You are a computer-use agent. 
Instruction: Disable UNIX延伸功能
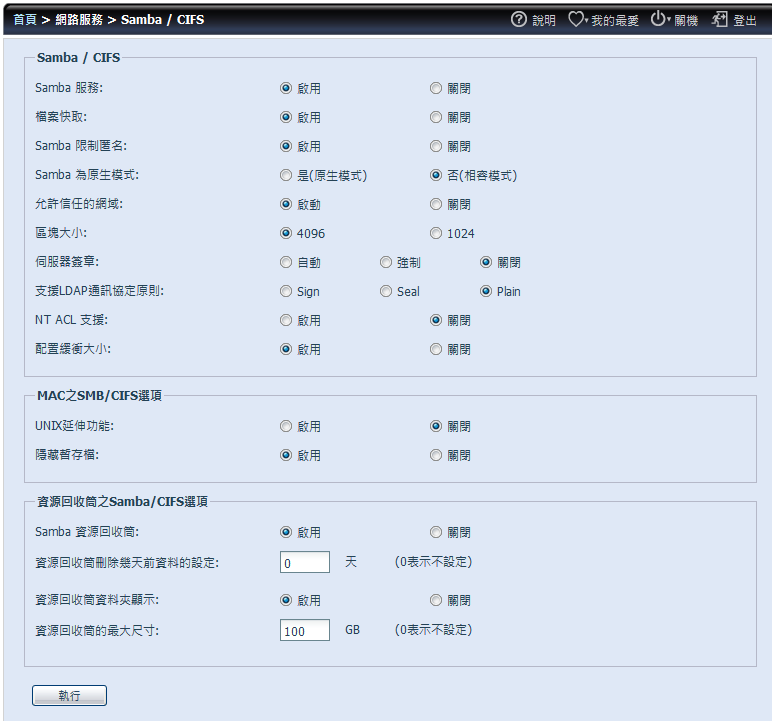click(x=436, y=426)
